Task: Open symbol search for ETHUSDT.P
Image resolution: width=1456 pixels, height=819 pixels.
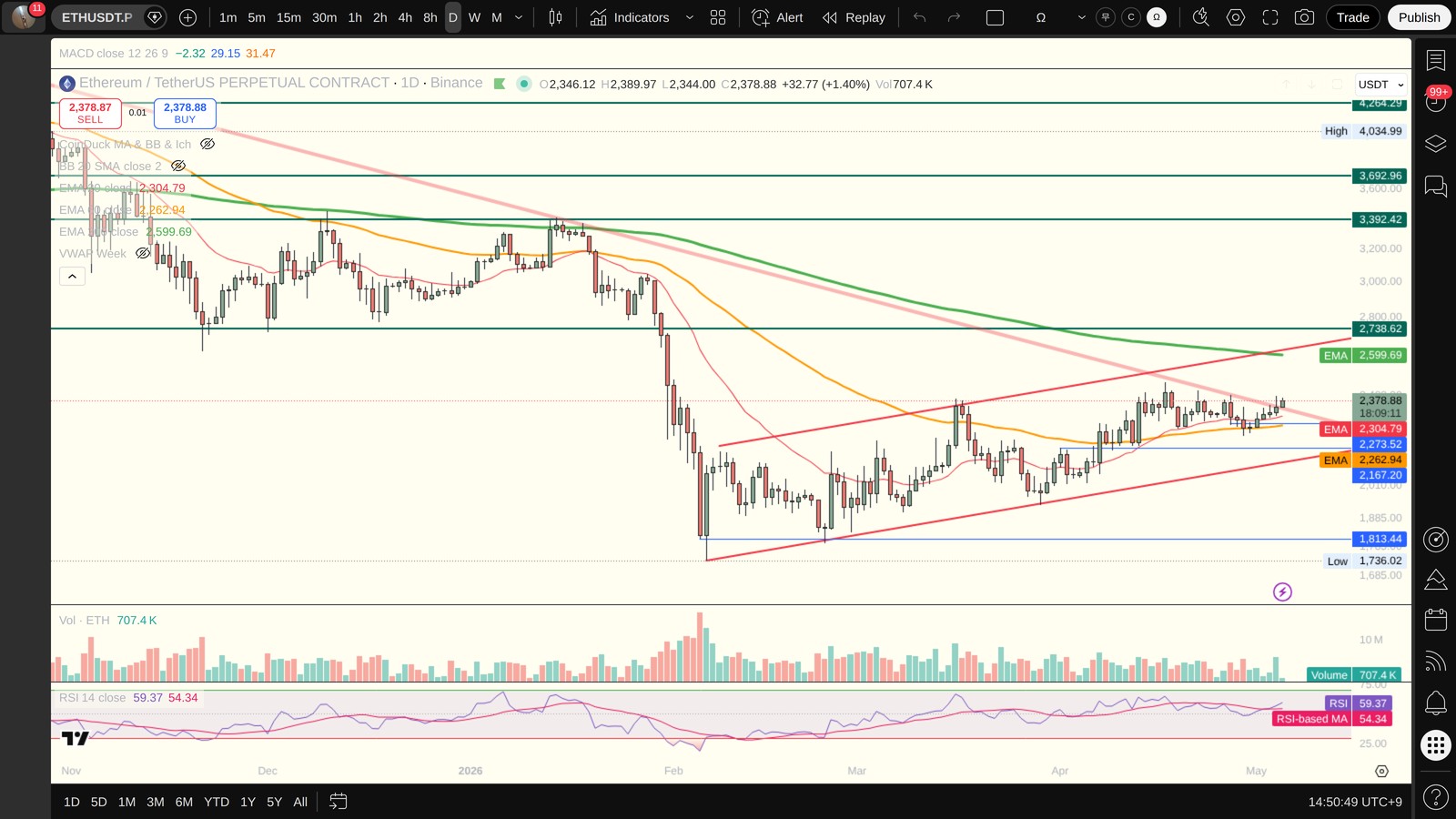Action: point(96,17)
